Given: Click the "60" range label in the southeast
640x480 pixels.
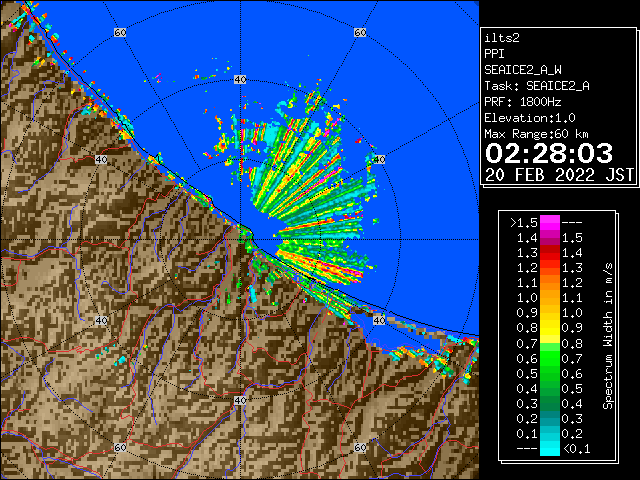Looking at the screenshot, I should 360,447.
